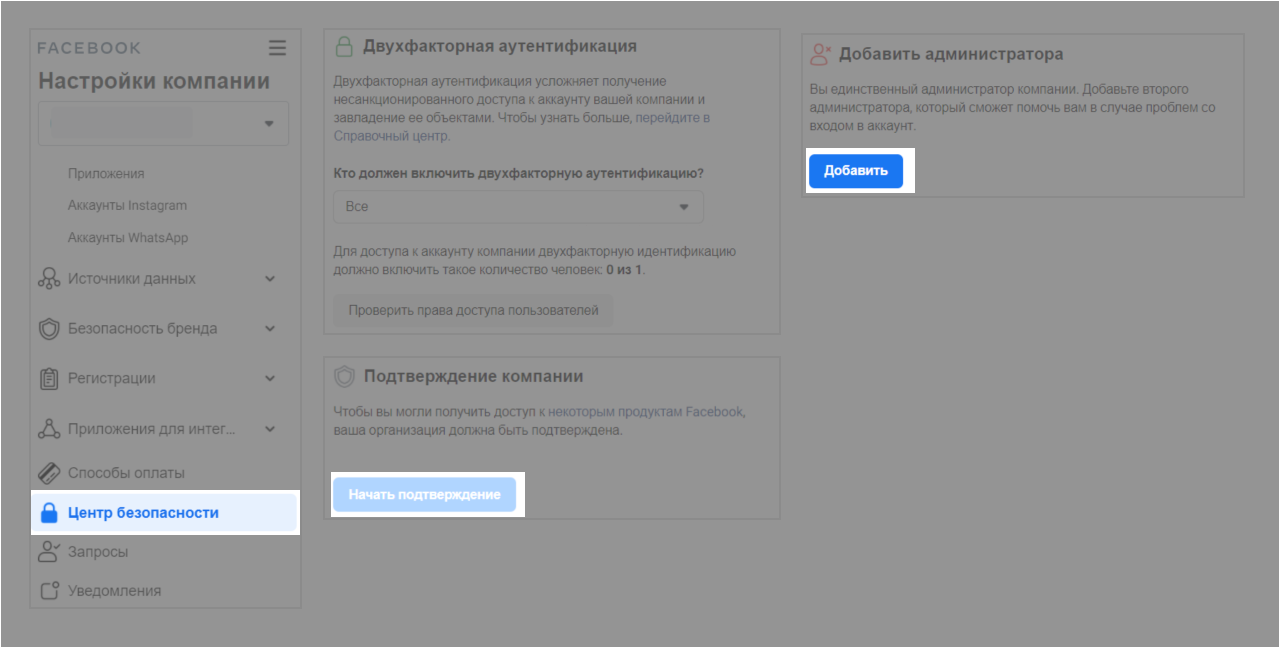The height and width of the screenshot is (647, 1283).
Task: Click the Безопасность бренда shield icon
Action: [49, 329]
